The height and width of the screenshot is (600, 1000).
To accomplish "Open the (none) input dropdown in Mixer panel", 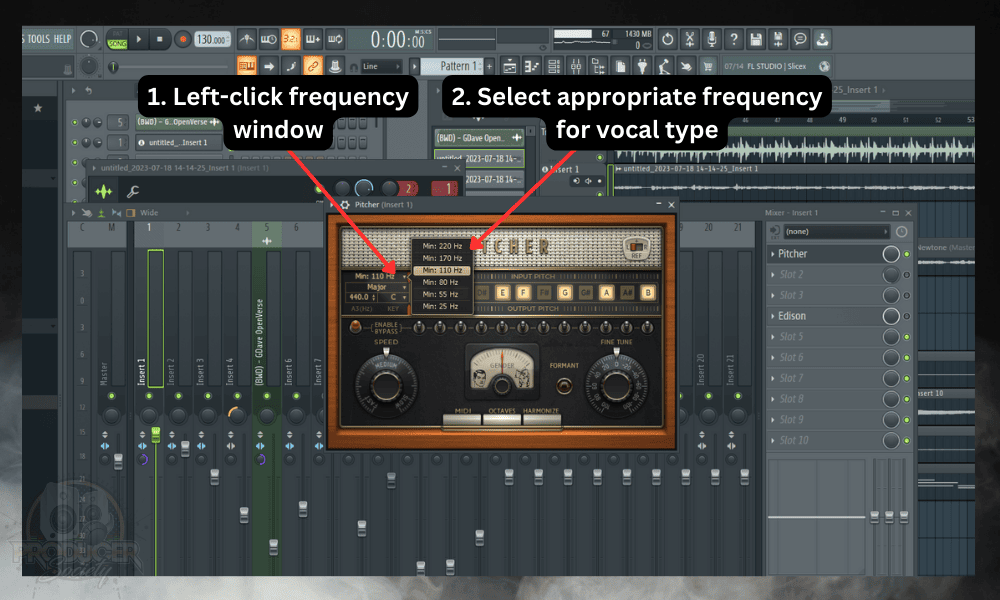I will click(835, 231).
